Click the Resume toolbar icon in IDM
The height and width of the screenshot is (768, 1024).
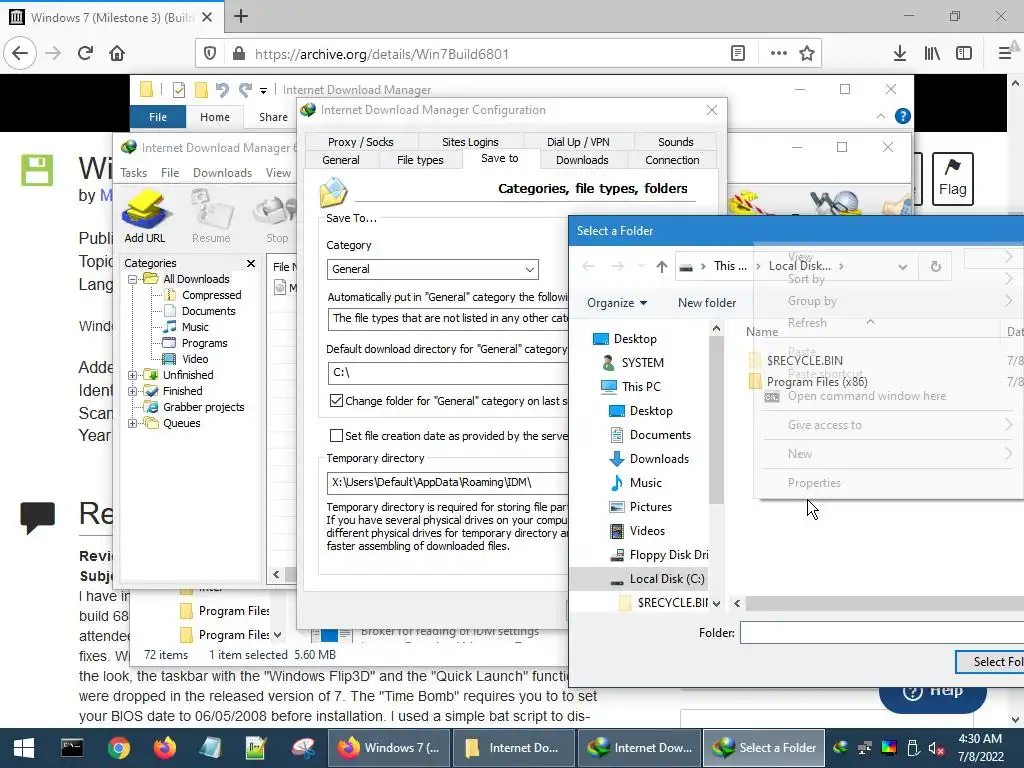pyautogui.click(x=211, y=217)
